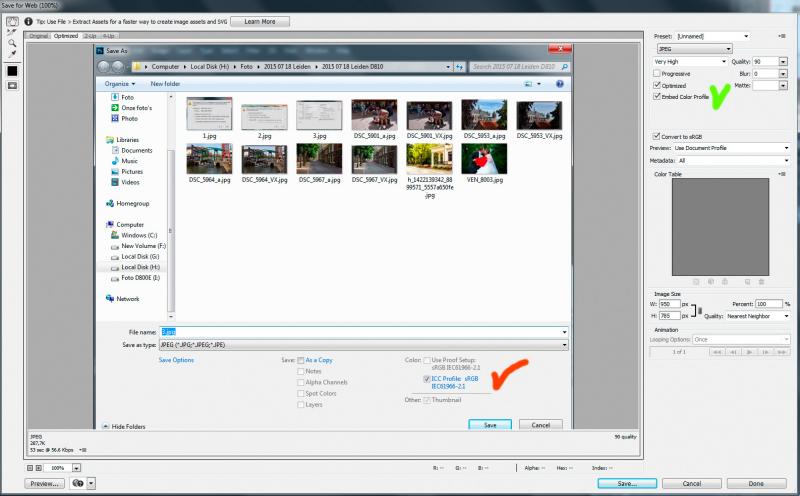Click the Back arrow in Save As
The width and height of the screenshot is (800, 496).
coord(104,67)
